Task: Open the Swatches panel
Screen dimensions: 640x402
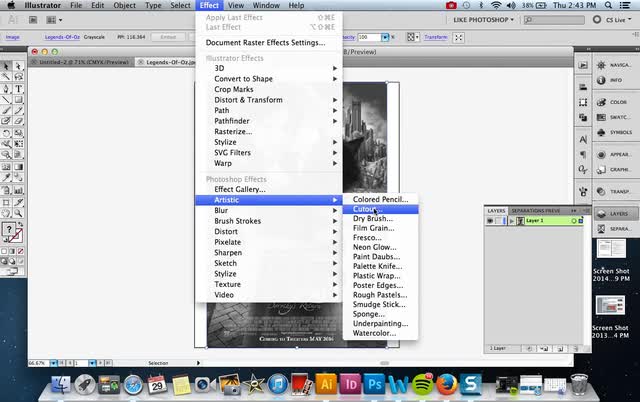Action: click(613, 118)
